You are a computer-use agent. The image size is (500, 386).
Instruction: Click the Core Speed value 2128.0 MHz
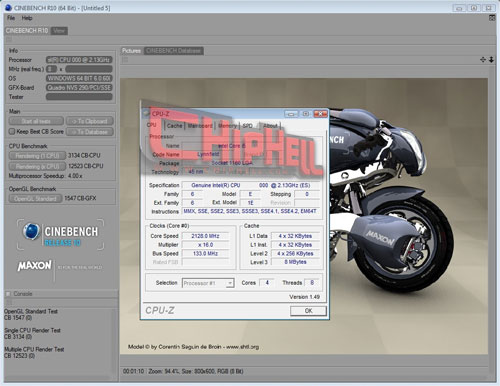[x=205, y=236]
